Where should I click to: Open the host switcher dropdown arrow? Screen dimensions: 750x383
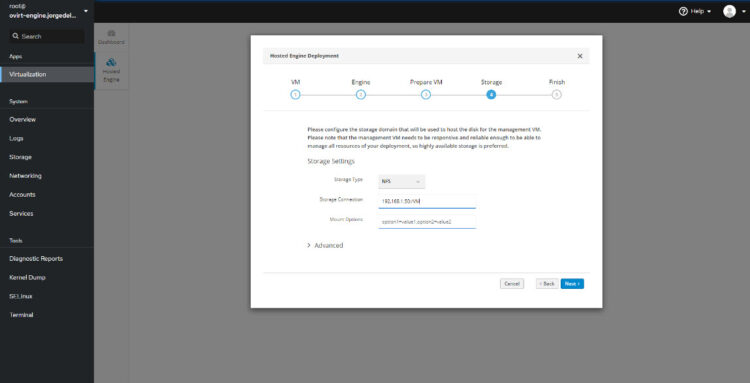[x=86, y=11]
